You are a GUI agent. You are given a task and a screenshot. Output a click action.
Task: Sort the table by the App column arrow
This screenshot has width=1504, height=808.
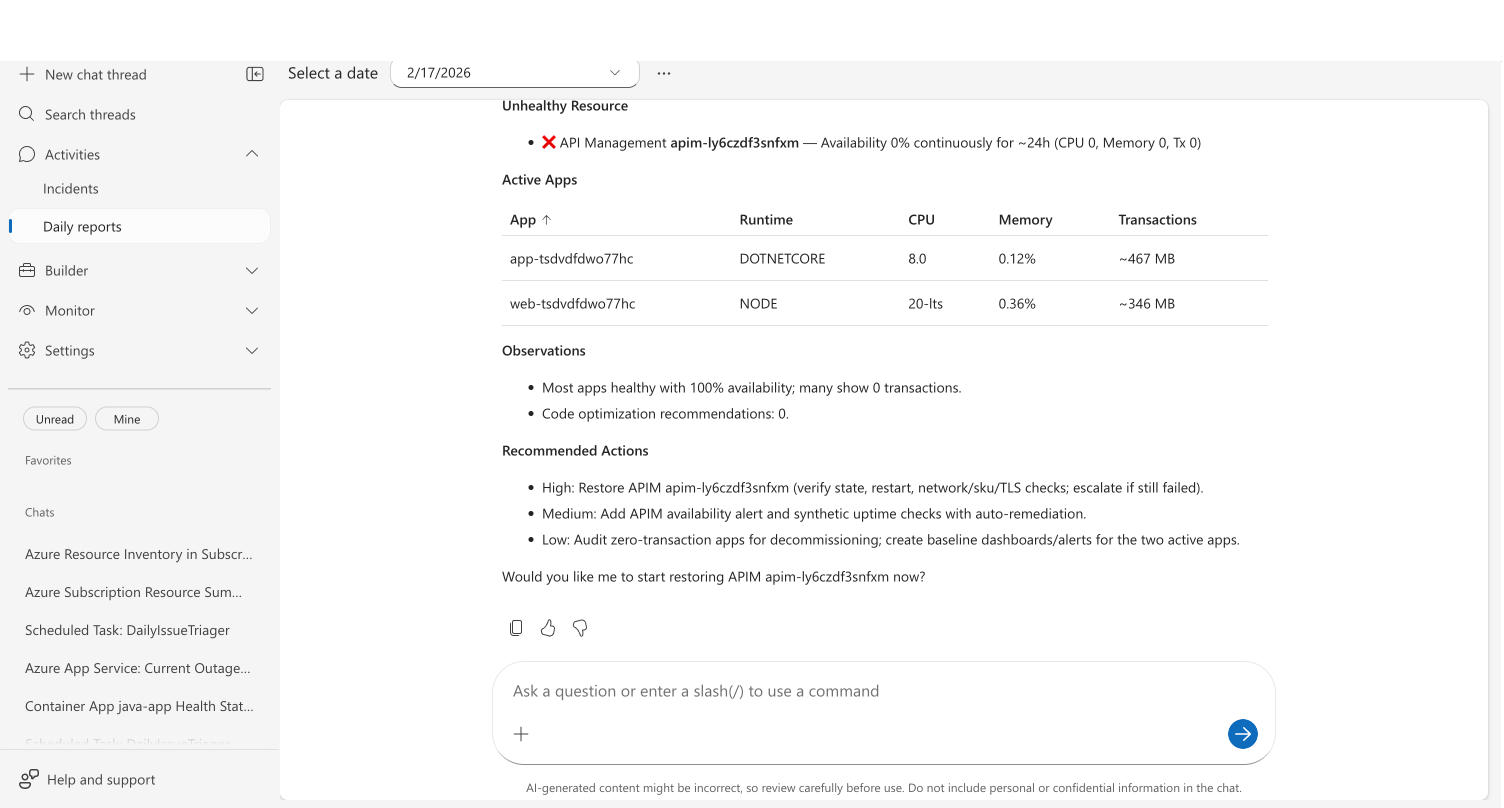546,220
